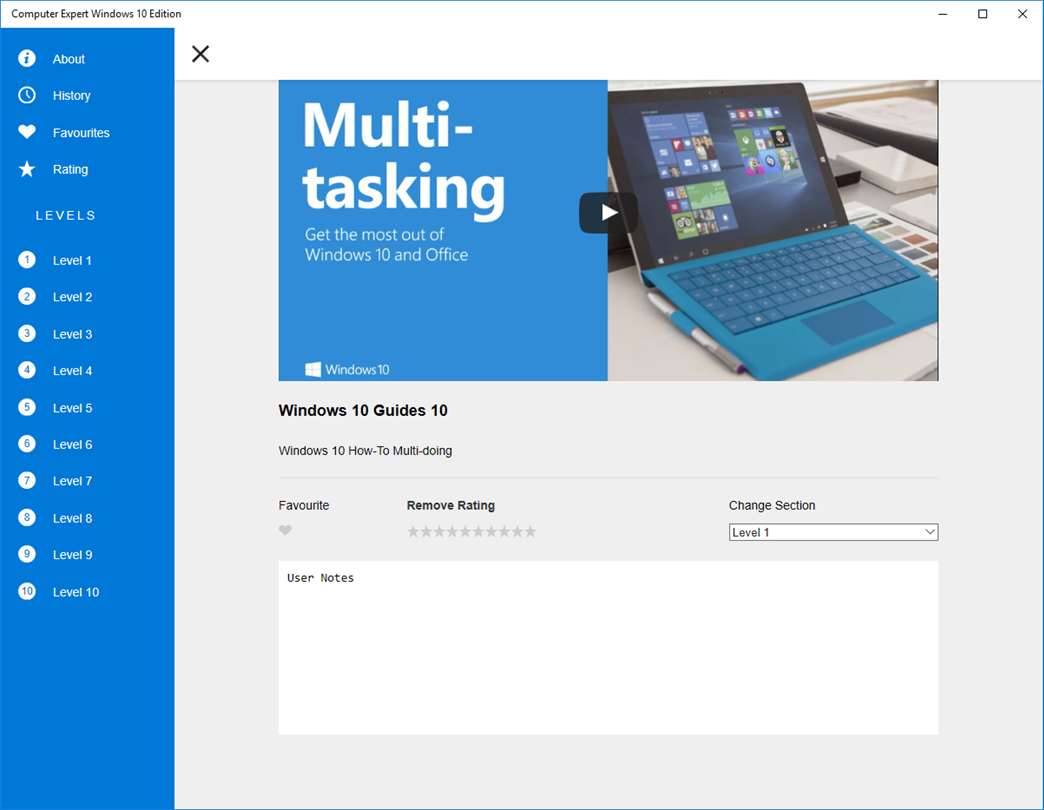Click the Level 6 number badge
Image resolution: width=1044 pixels, height=810 pixels.
[x=27, y=444]
